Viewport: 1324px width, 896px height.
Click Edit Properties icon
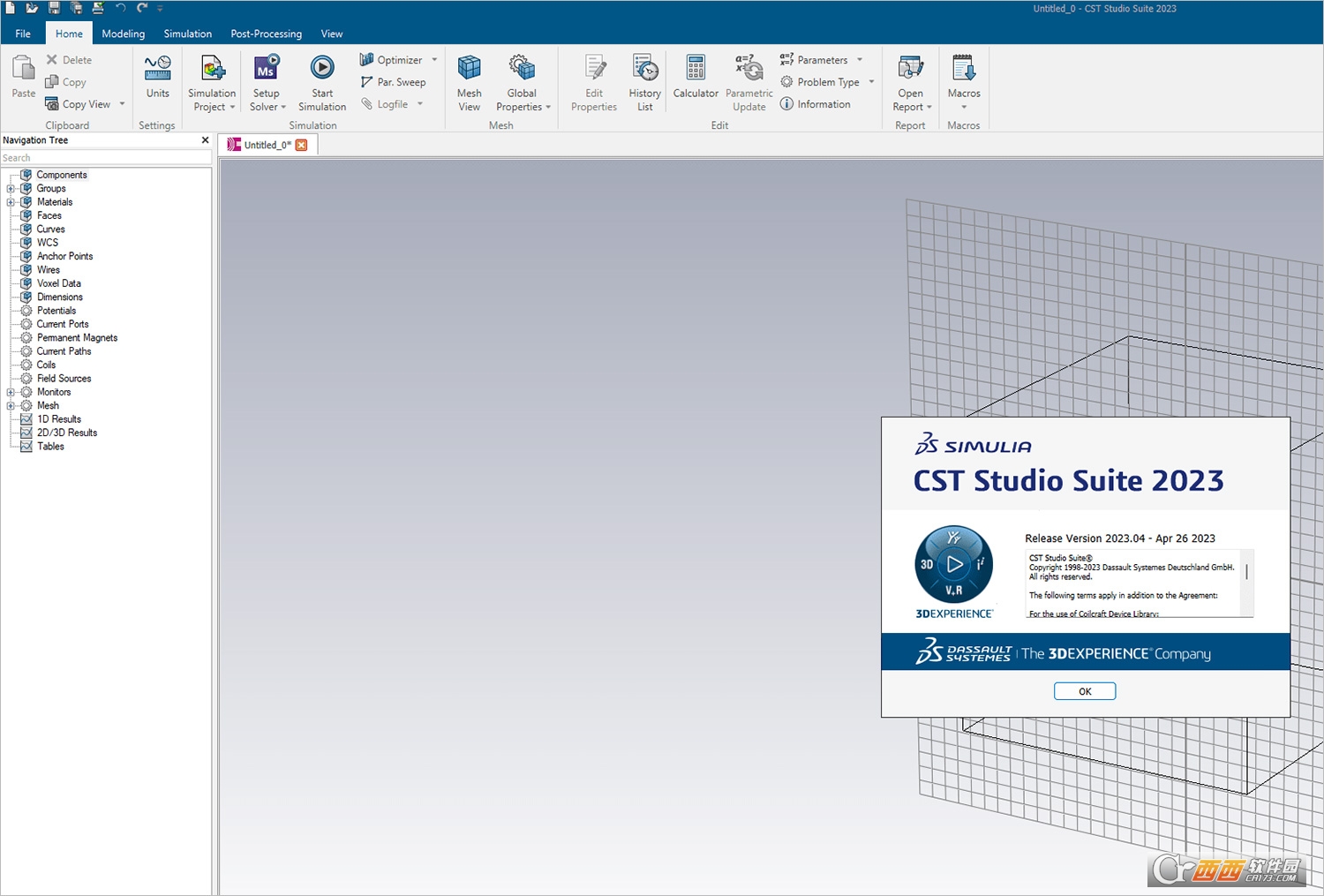click(594, 67)
